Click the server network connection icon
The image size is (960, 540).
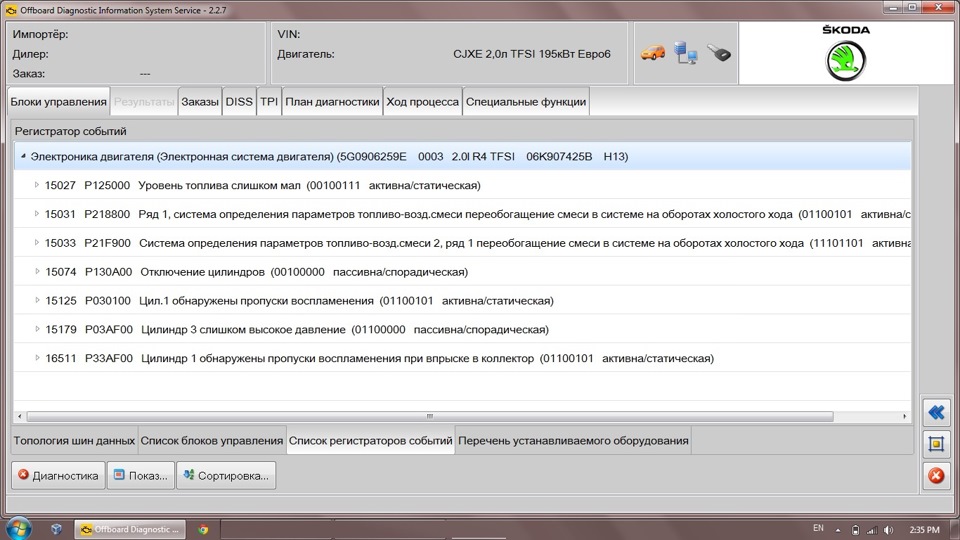pyautogui.click(x=686, y=53)
